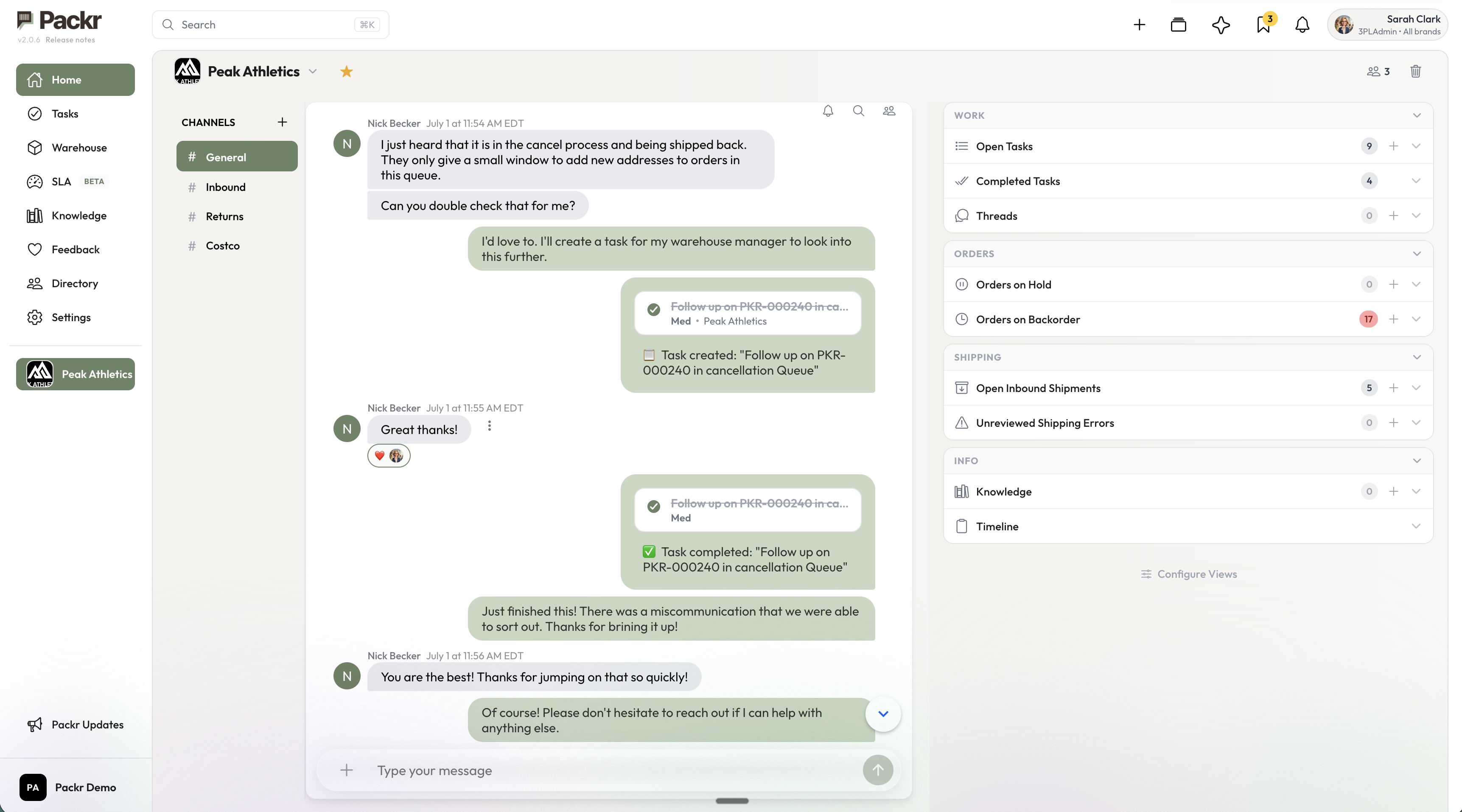
Task: Go to Home in sidebar
Action: [x=76, y=80]
